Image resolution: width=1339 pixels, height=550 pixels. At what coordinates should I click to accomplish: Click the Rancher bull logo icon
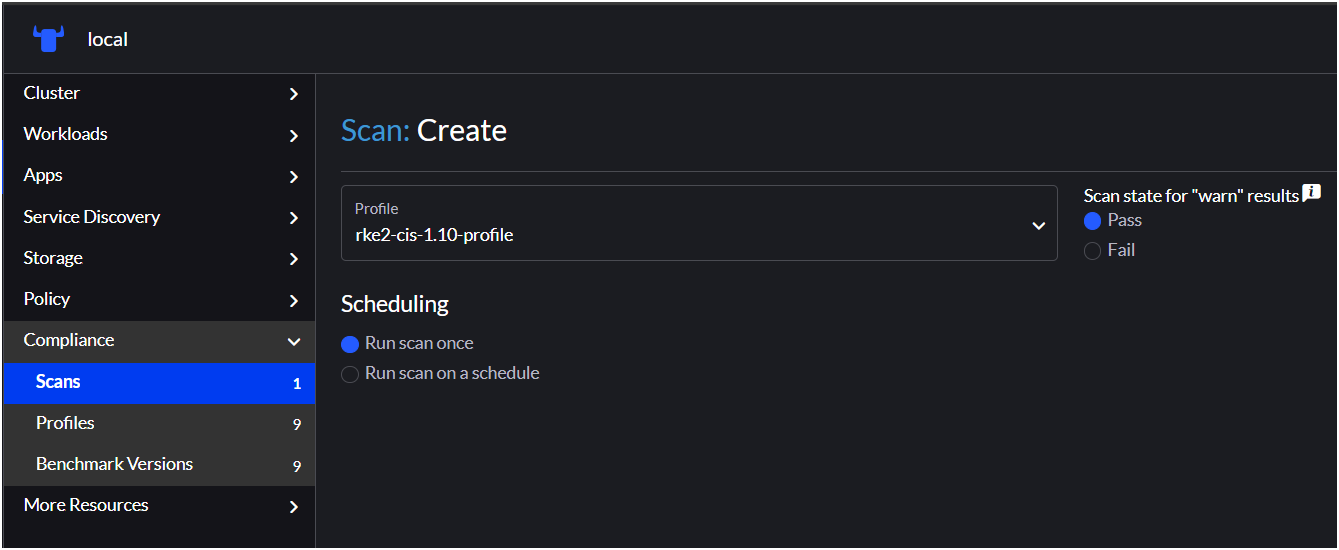[48, 39]
